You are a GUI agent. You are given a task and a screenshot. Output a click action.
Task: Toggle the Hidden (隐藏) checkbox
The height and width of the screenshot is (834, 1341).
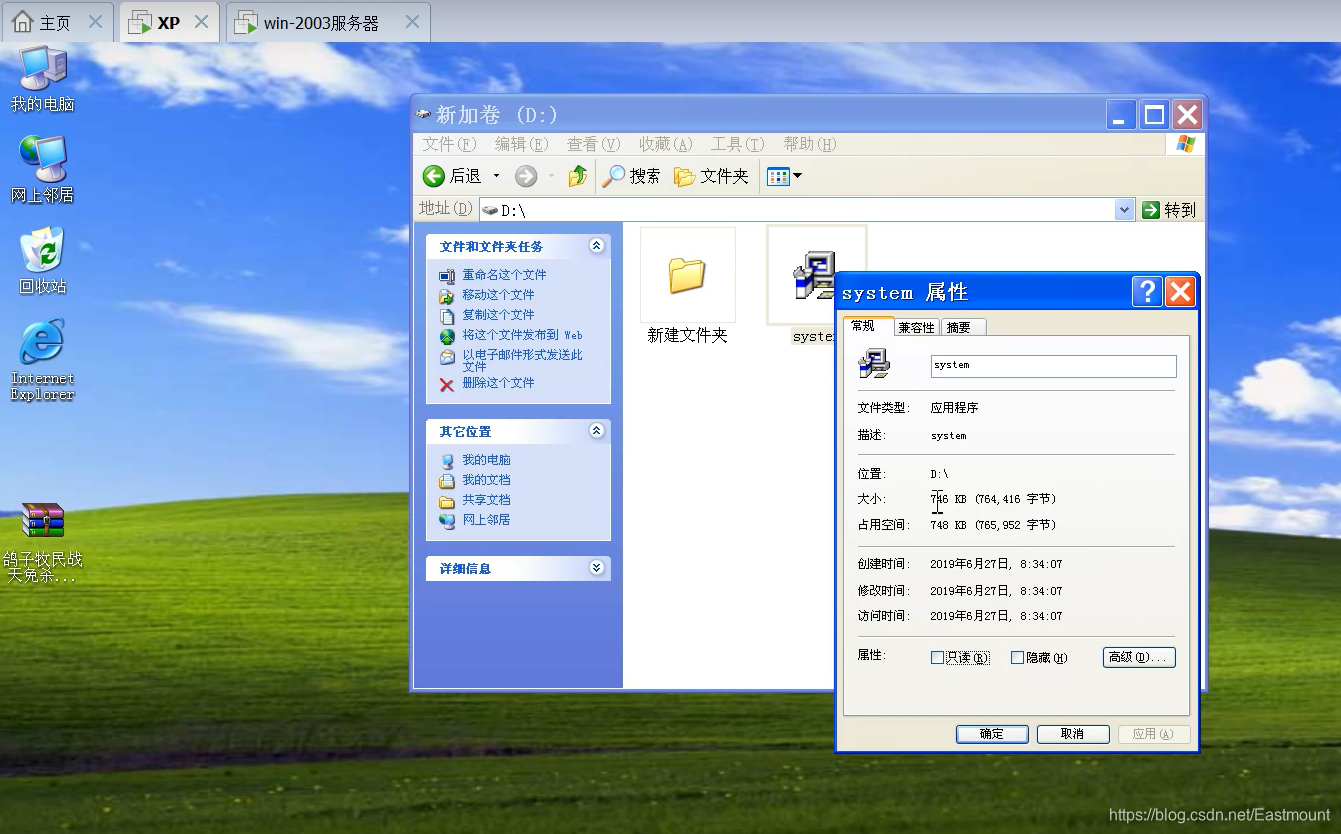1017,658
